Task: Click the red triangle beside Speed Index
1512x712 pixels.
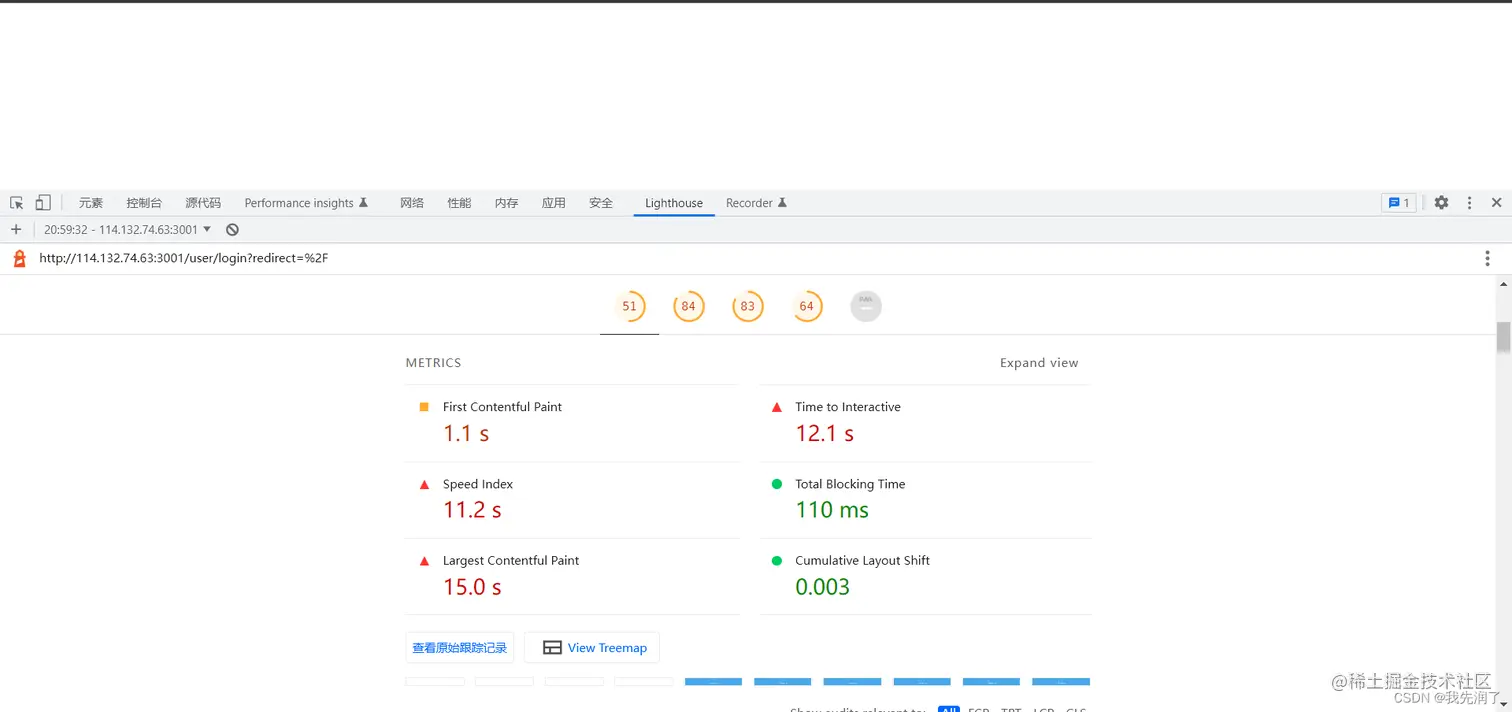Action: pos(424,484)
